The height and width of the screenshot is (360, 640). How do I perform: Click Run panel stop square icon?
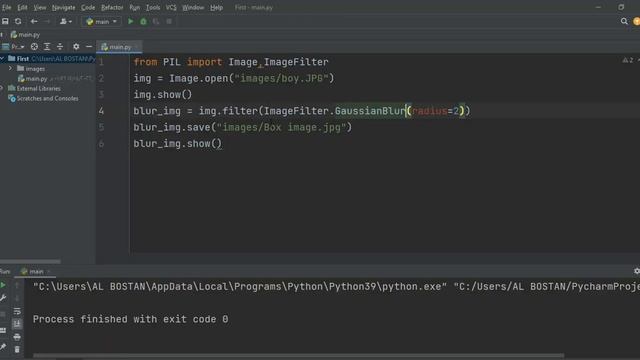pos(3,314)
